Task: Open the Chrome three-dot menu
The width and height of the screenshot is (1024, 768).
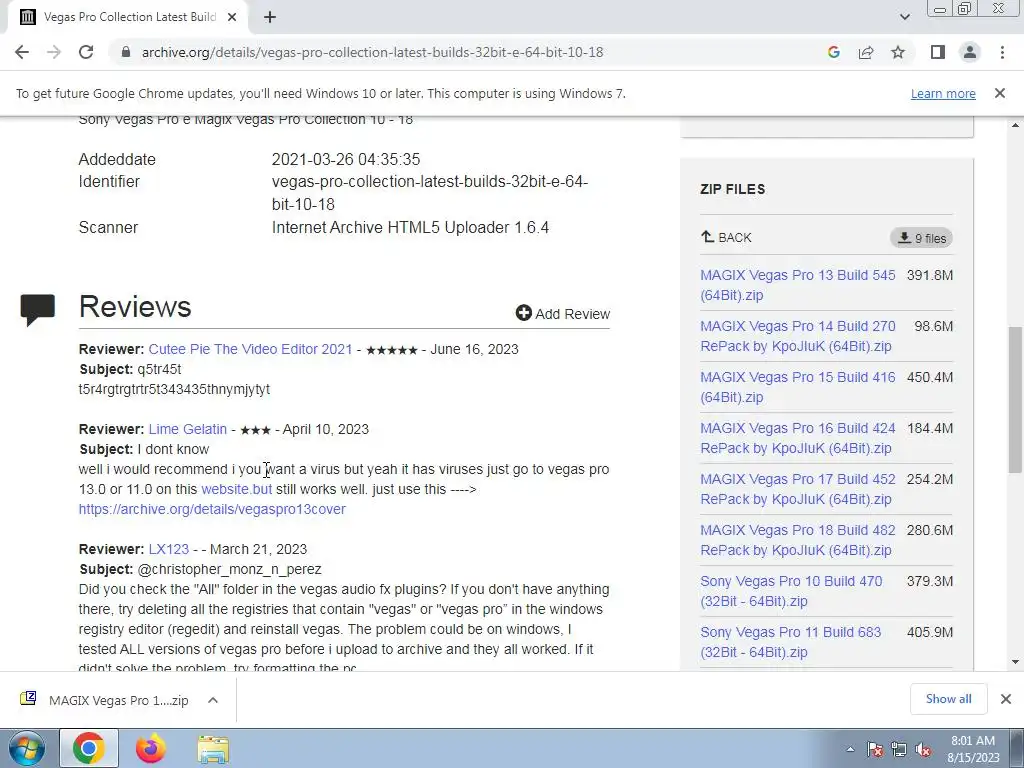Action: pyautogui.click(x=1002, y=52)
